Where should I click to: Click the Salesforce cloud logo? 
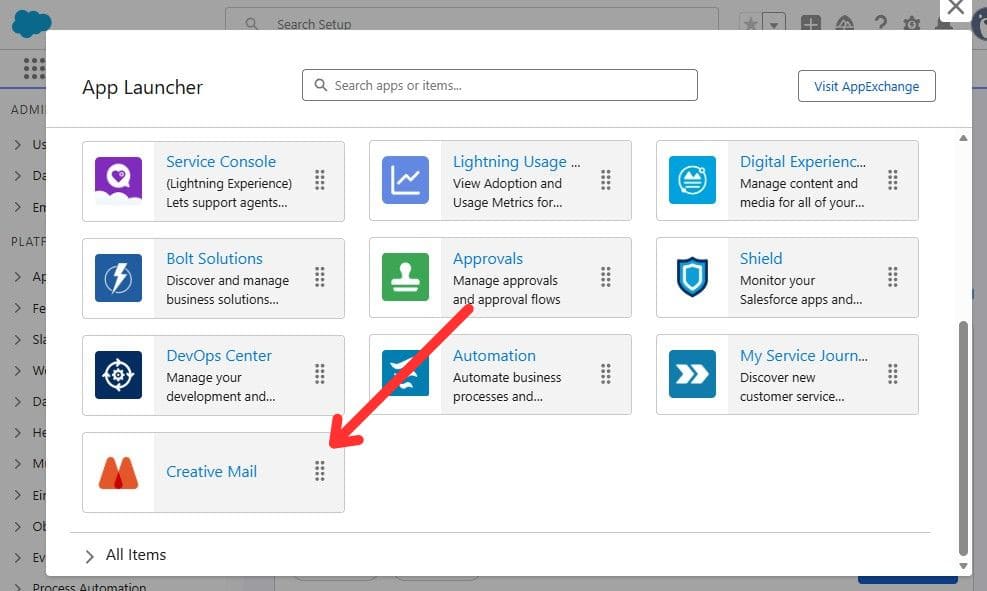coord(31,23)
